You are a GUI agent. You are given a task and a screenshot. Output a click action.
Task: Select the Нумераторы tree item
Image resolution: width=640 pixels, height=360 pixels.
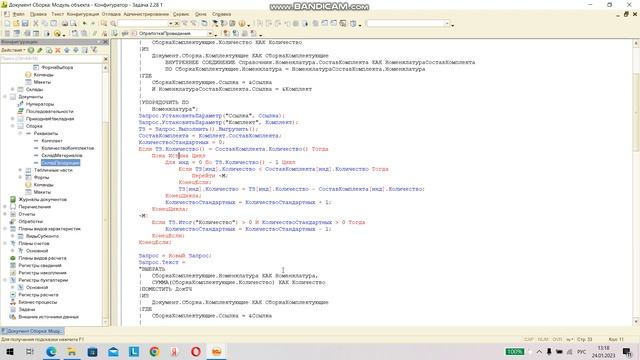click(40, 104)
